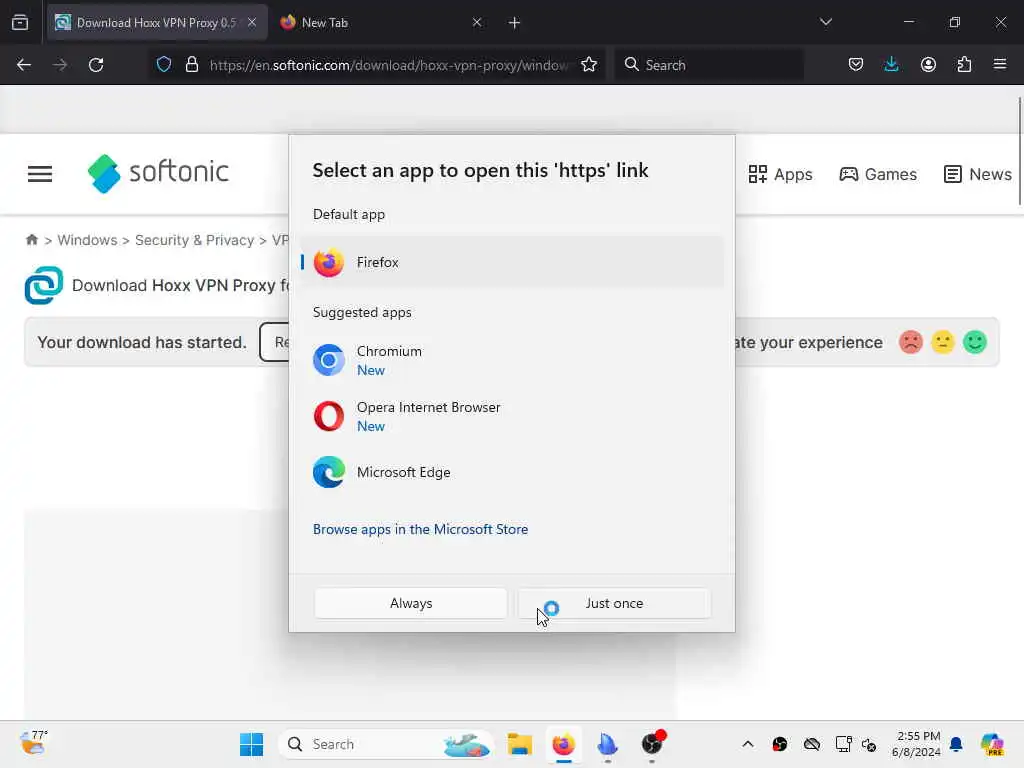The height and width of the screenshot is (768, 1024).
Task: Open Softonic hamburger menu
Action: (40, 174)
